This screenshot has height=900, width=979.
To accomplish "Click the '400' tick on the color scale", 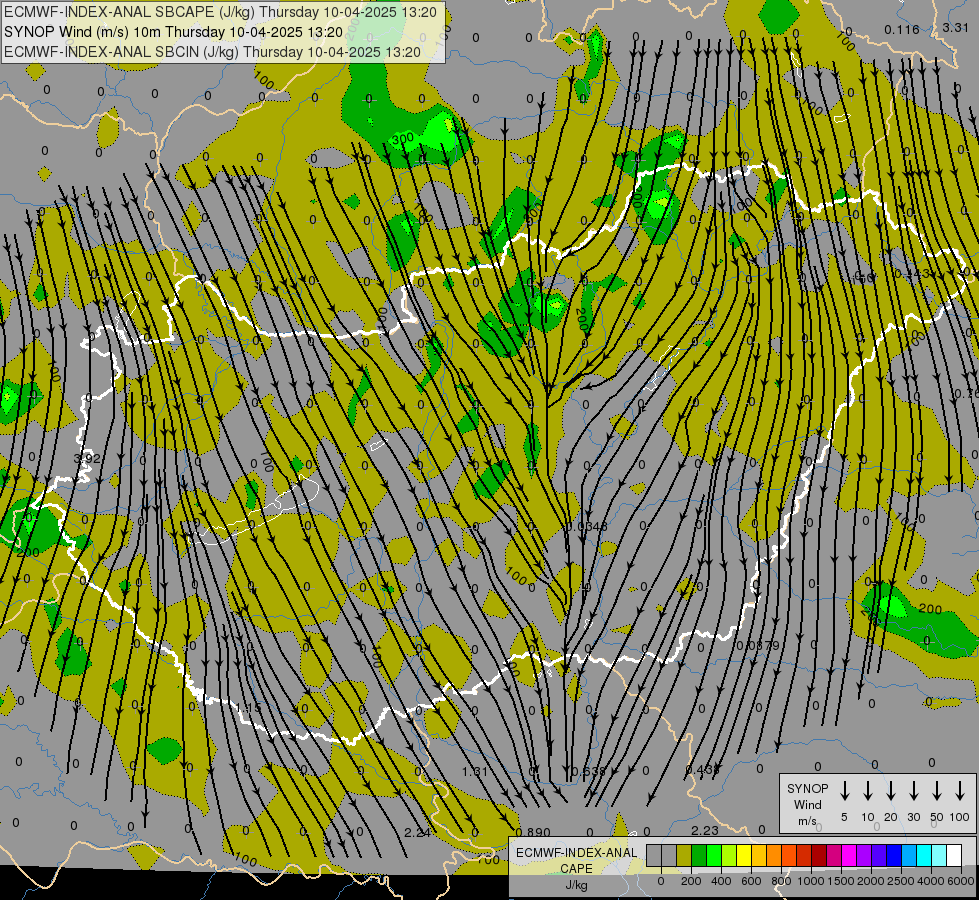I will pyautogui.click(x=721, y=881).
